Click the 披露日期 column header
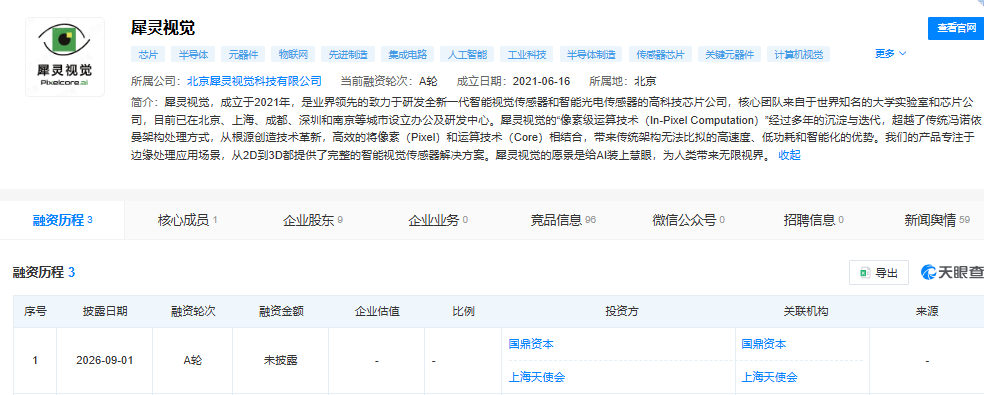 pyautogui.click(x=105, y=311)
